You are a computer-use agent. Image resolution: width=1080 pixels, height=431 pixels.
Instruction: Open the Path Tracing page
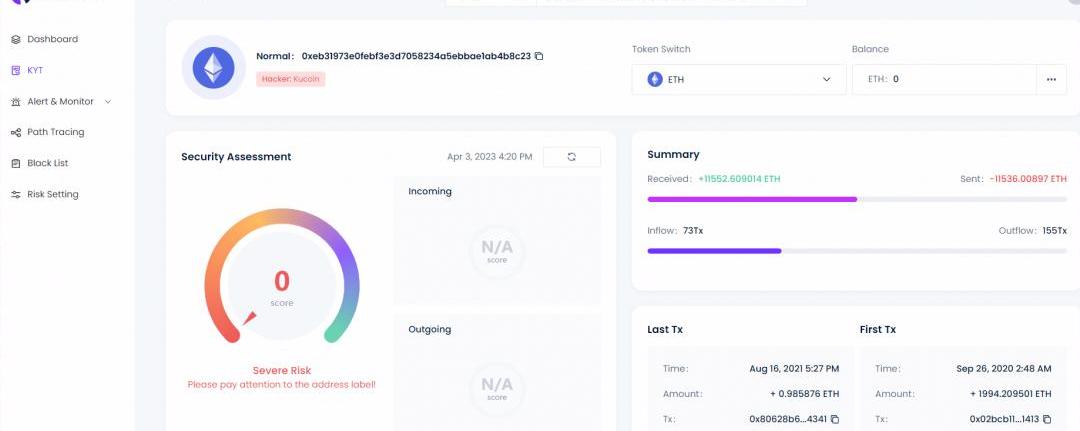[x=55, y=132]
